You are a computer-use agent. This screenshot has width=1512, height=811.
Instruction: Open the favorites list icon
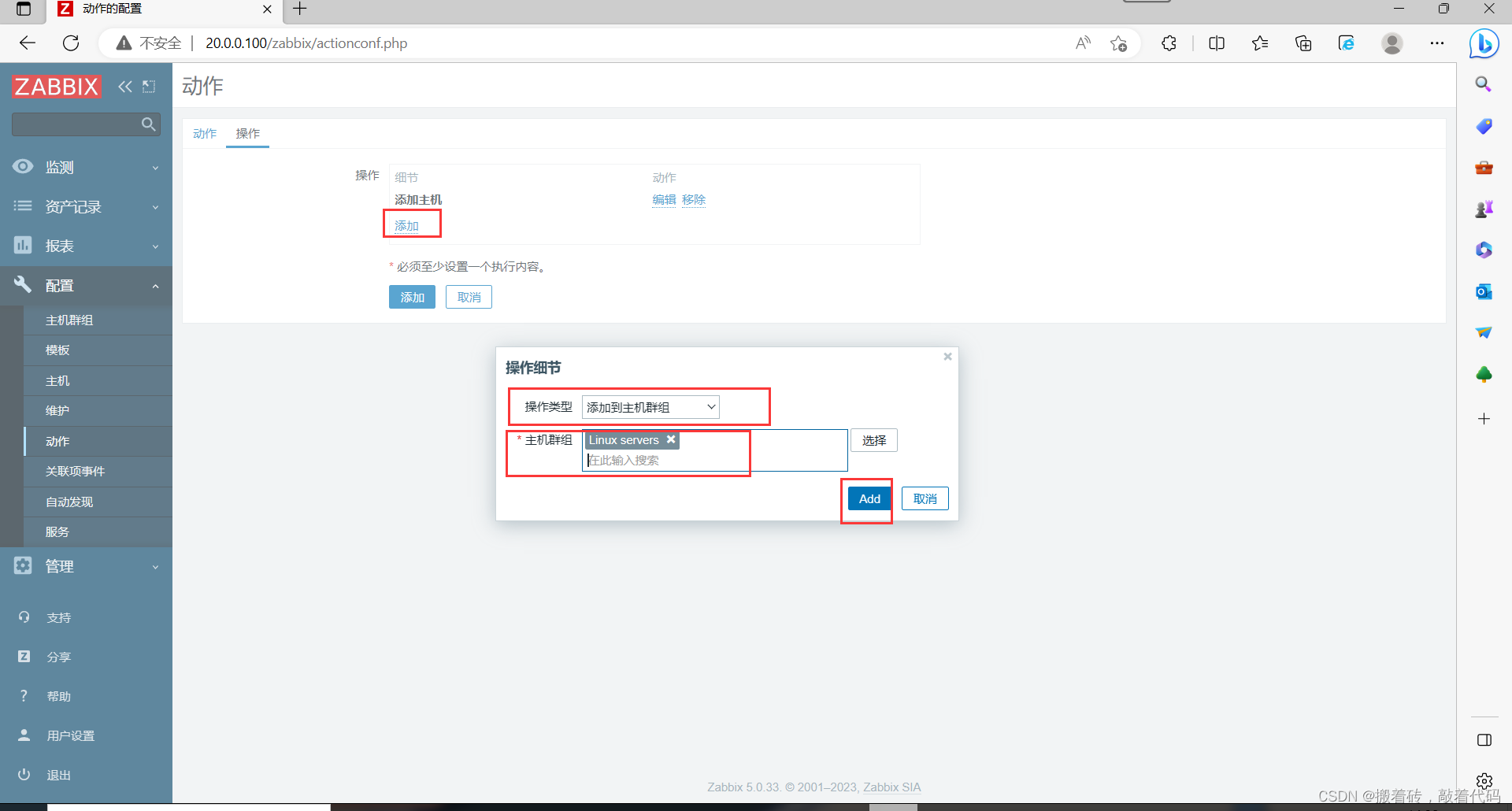pyautogui.click(x=1260, y=43)
